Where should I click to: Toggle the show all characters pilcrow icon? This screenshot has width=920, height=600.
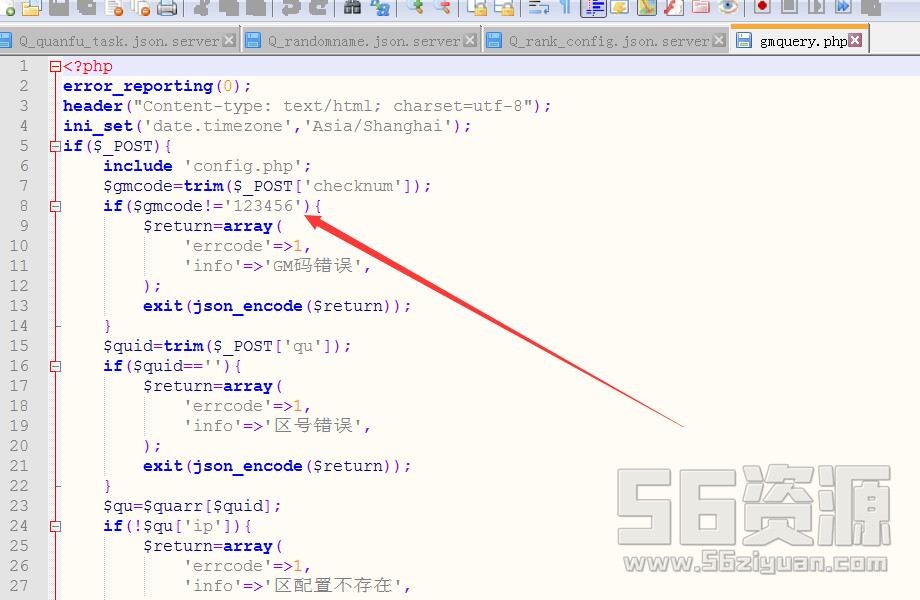565,8
